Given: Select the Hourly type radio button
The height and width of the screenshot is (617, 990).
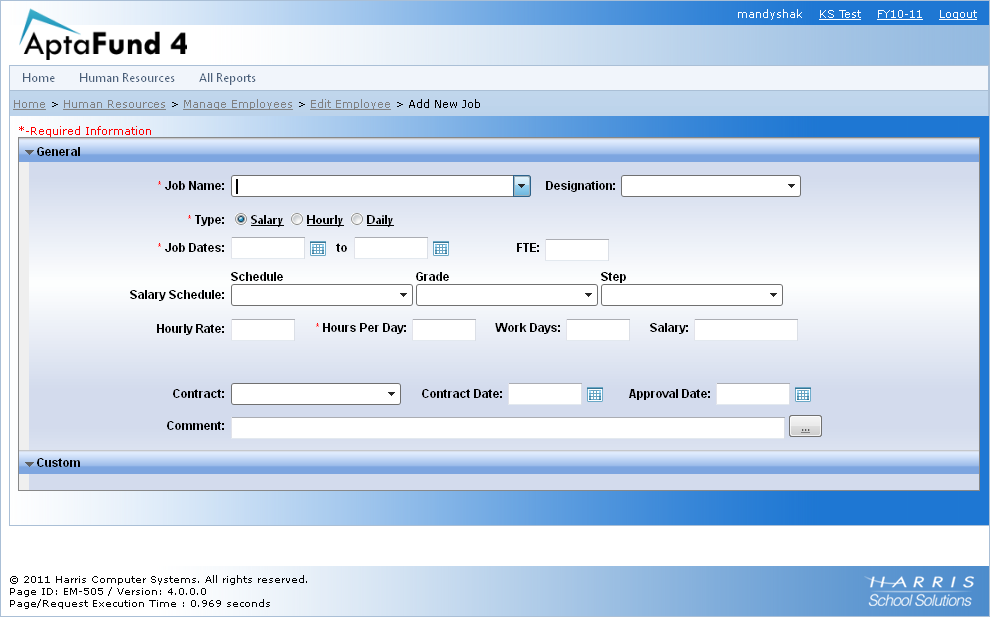Looking at the screenshot, I should pos(297,219).
